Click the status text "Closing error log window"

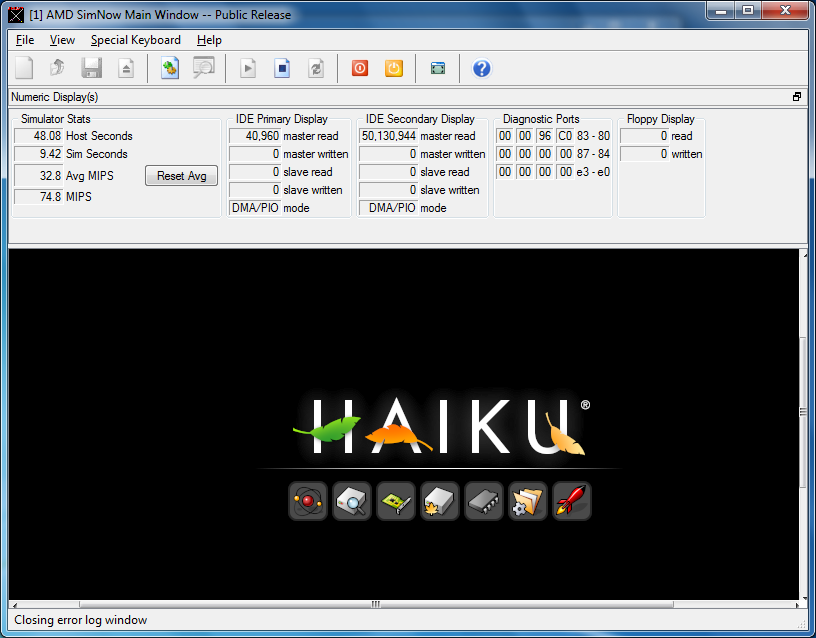(81, 620)
